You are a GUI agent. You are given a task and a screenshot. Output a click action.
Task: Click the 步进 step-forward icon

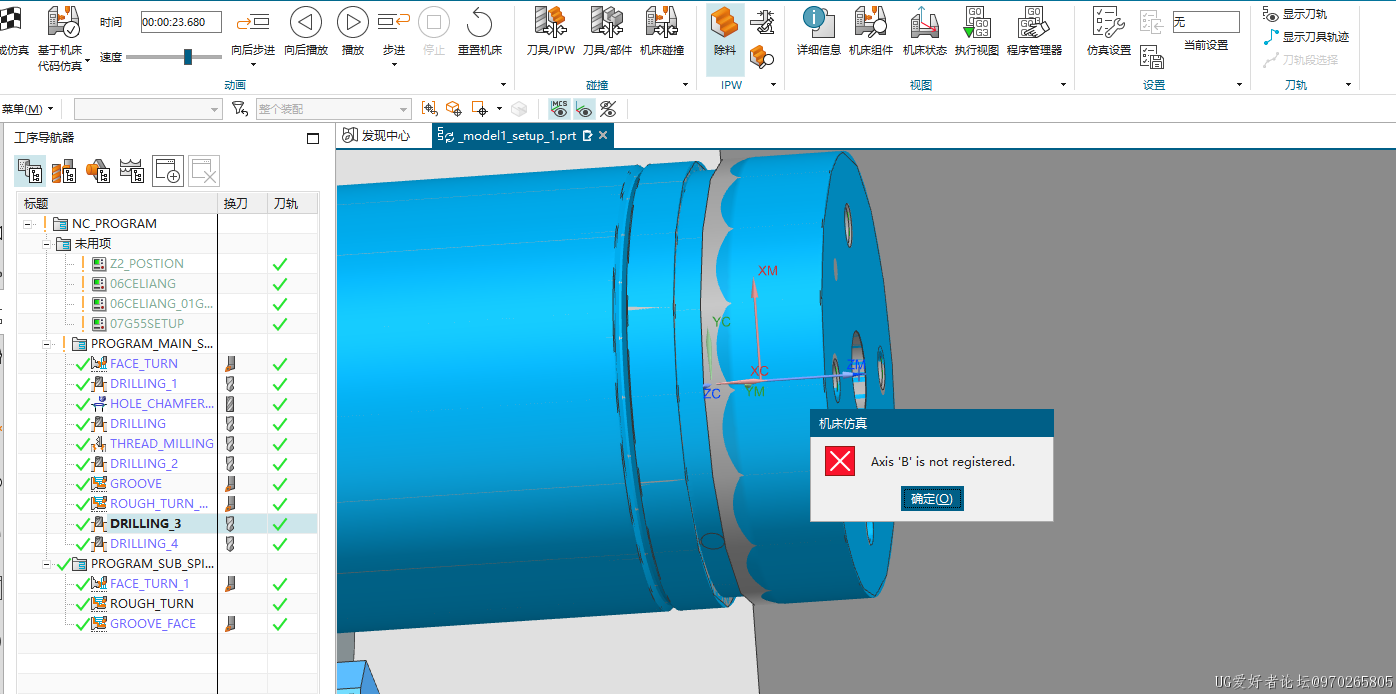(394, 22)
